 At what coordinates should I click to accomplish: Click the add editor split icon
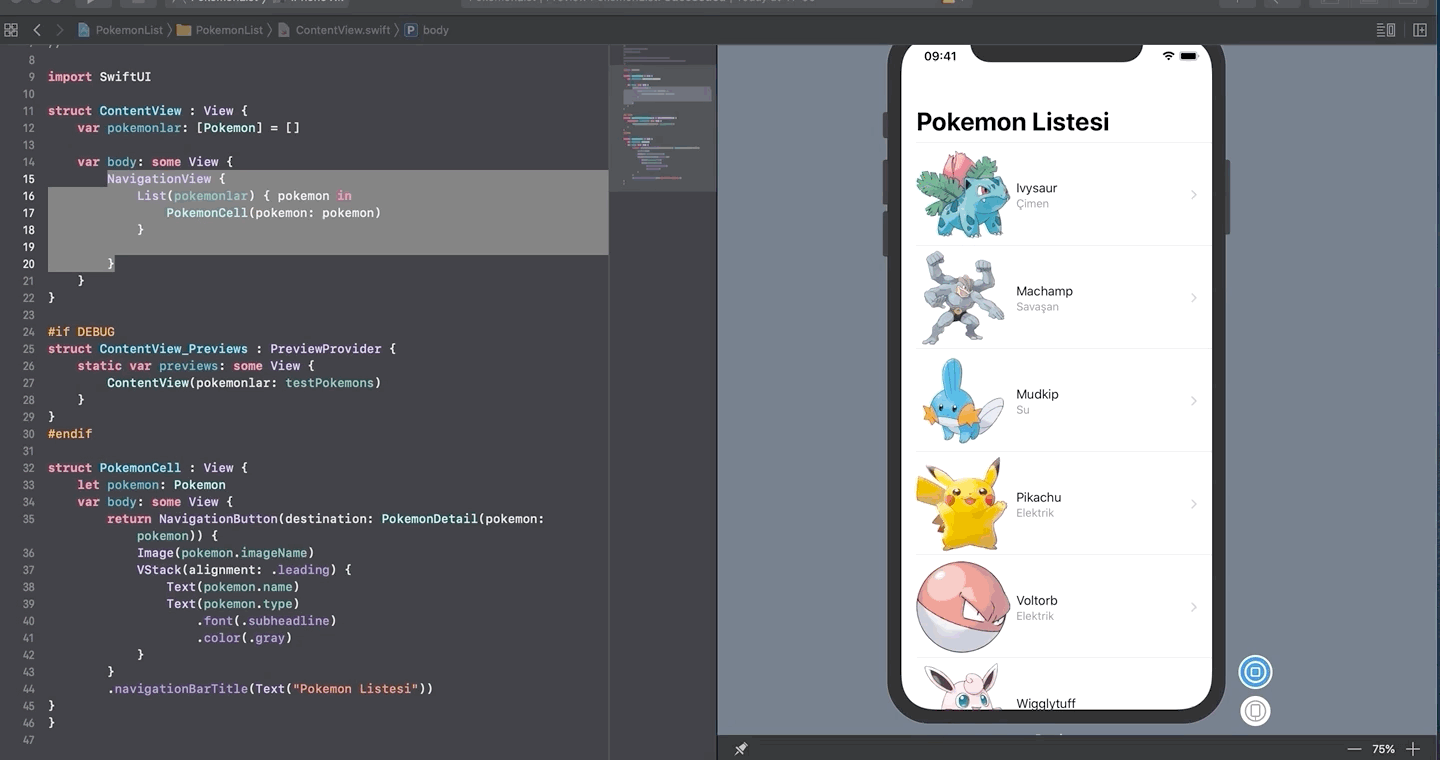(1420, 30)
